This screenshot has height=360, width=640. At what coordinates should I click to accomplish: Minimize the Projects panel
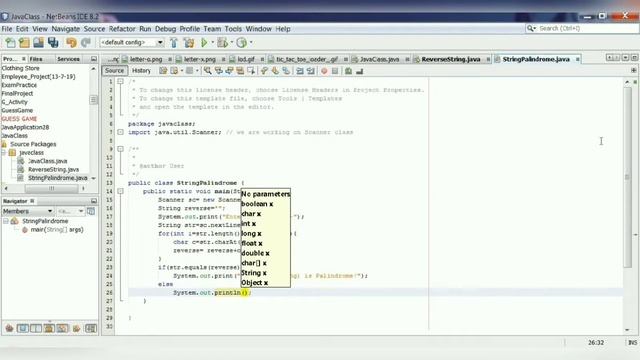point(93,59)
